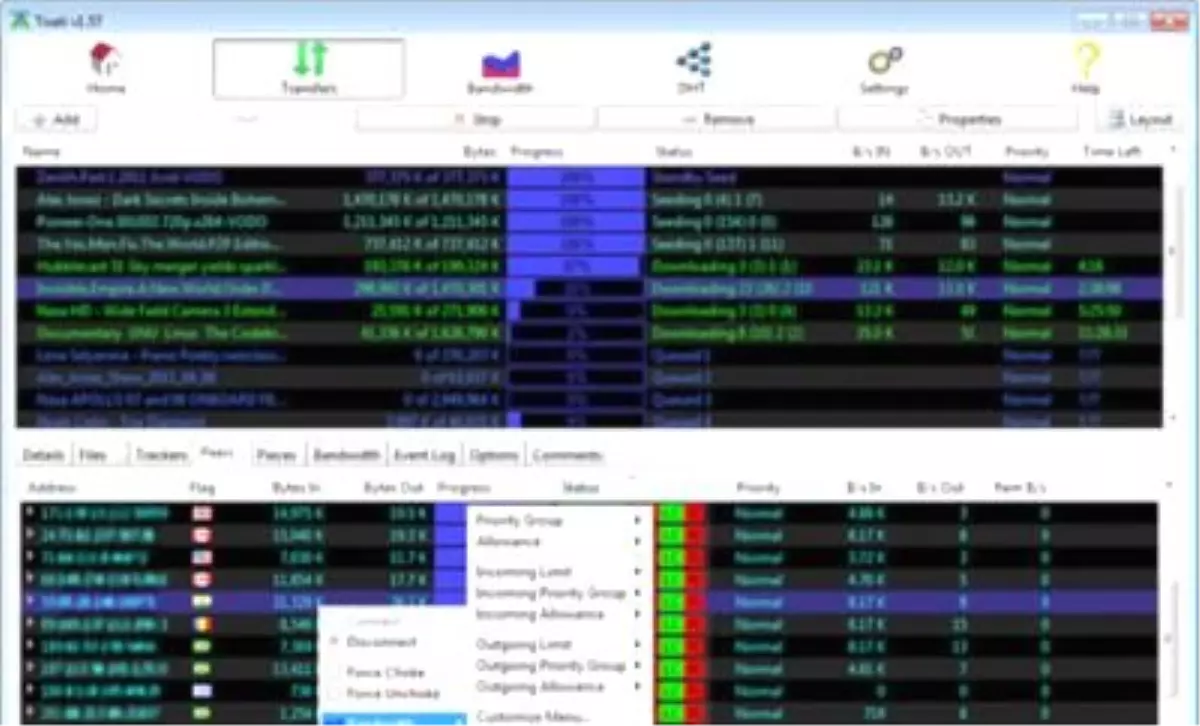The height and width of the screenshot is (726, 1200).
Task: Open the Bandwidth graph icon
Action: pyautogui.click(x=500, y=64)
